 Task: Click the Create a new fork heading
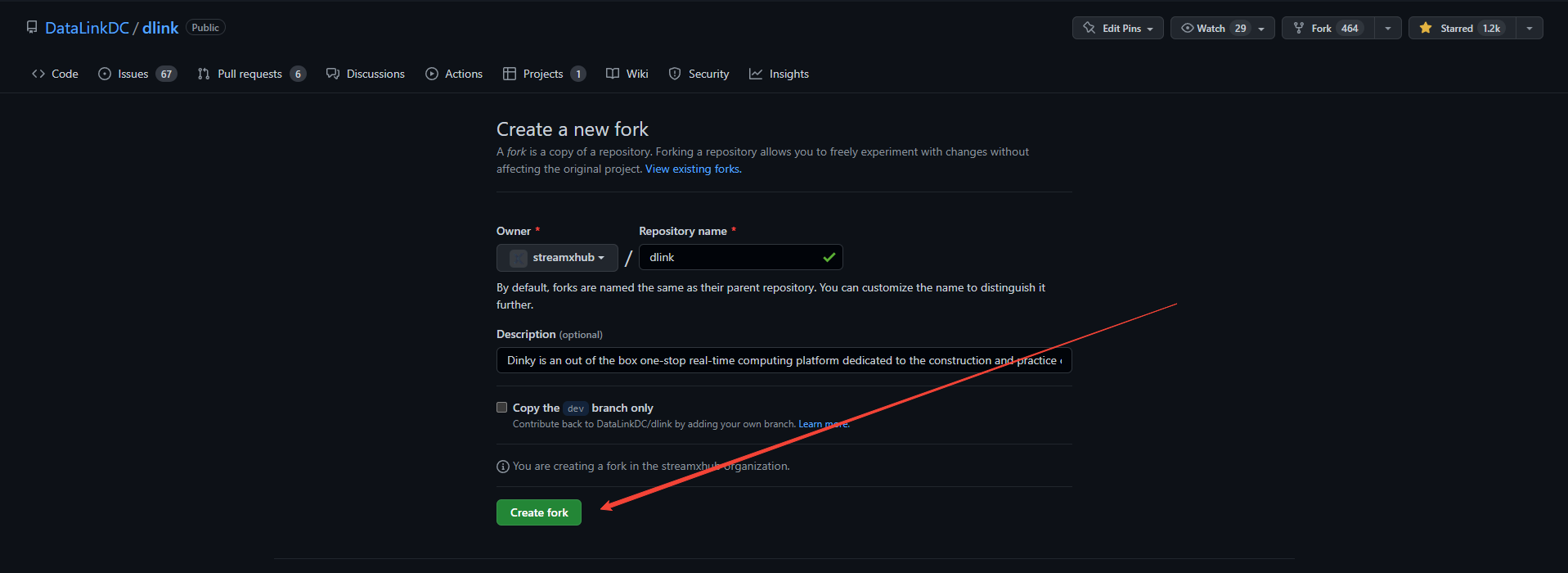pyautogui.click(x=573, y=129)
